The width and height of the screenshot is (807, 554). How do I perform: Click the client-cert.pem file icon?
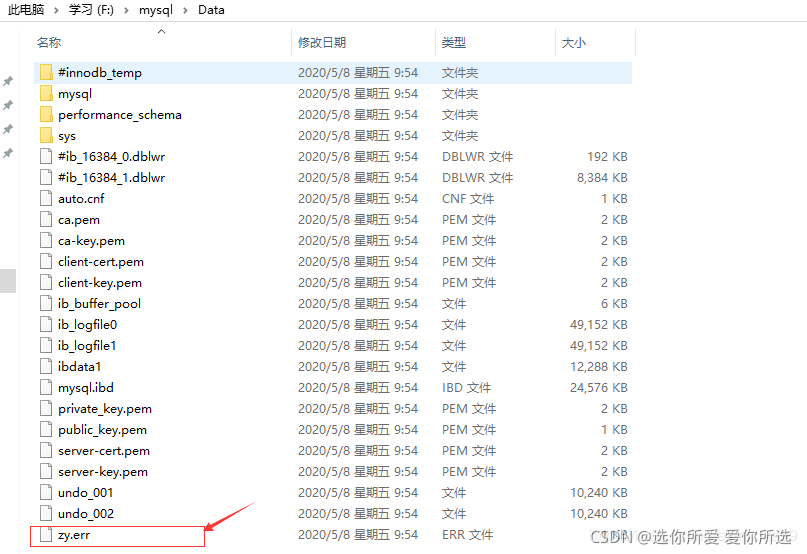click(x=46, y=262)
